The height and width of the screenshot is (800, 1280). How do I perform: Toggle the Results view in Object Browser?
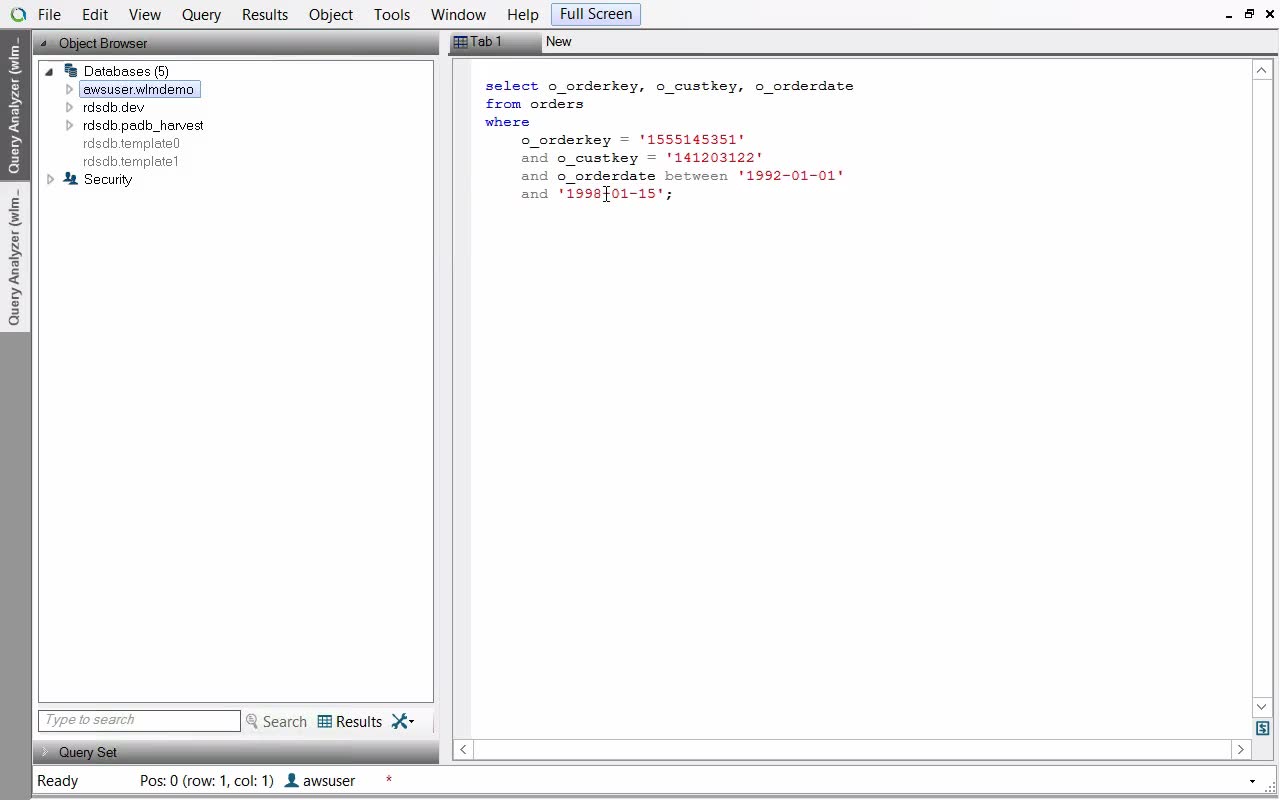click(x=350, y=721)
